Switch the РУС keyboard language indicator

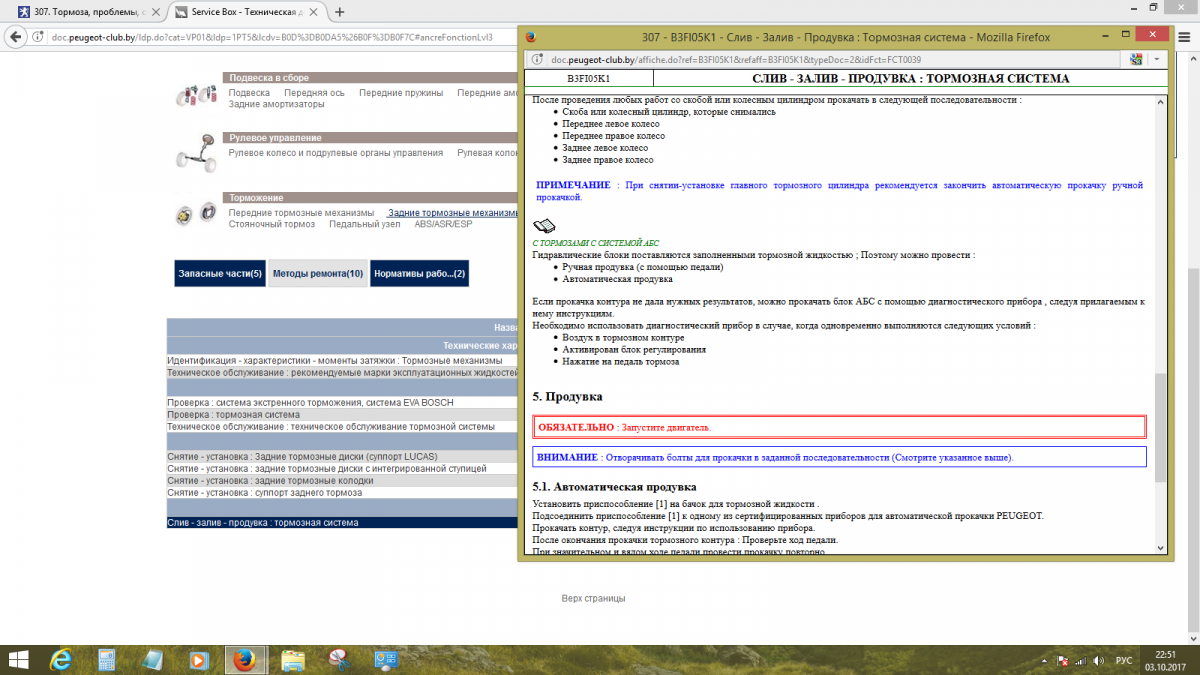pos(1124,660)
